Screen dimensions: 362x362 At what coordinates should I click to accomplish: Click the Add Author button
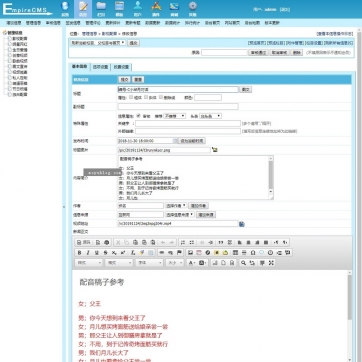pyautogui.click(x=199, y=206)
